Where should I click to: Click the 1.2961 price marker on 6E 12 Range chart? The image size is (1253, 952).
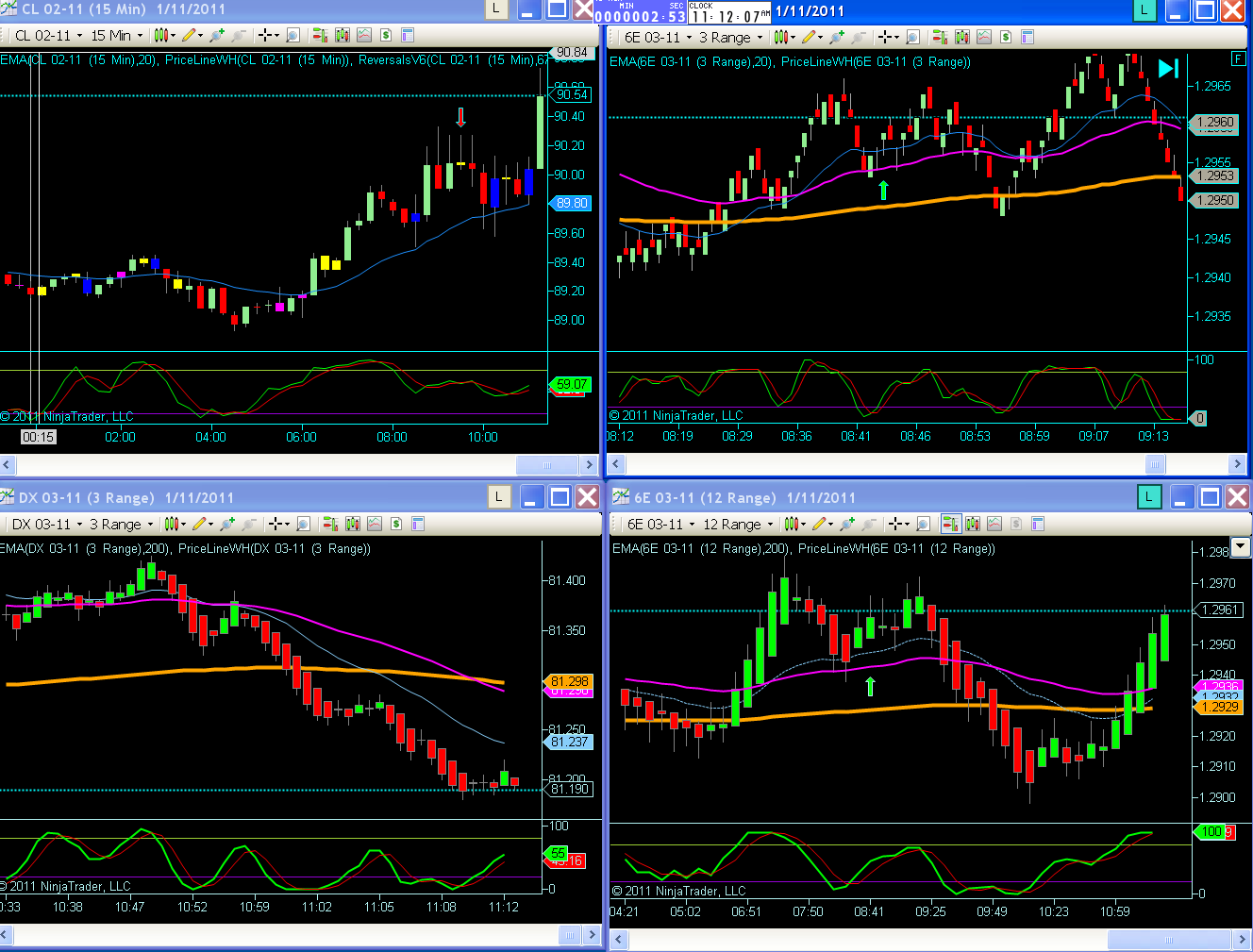coord(1218,610)
